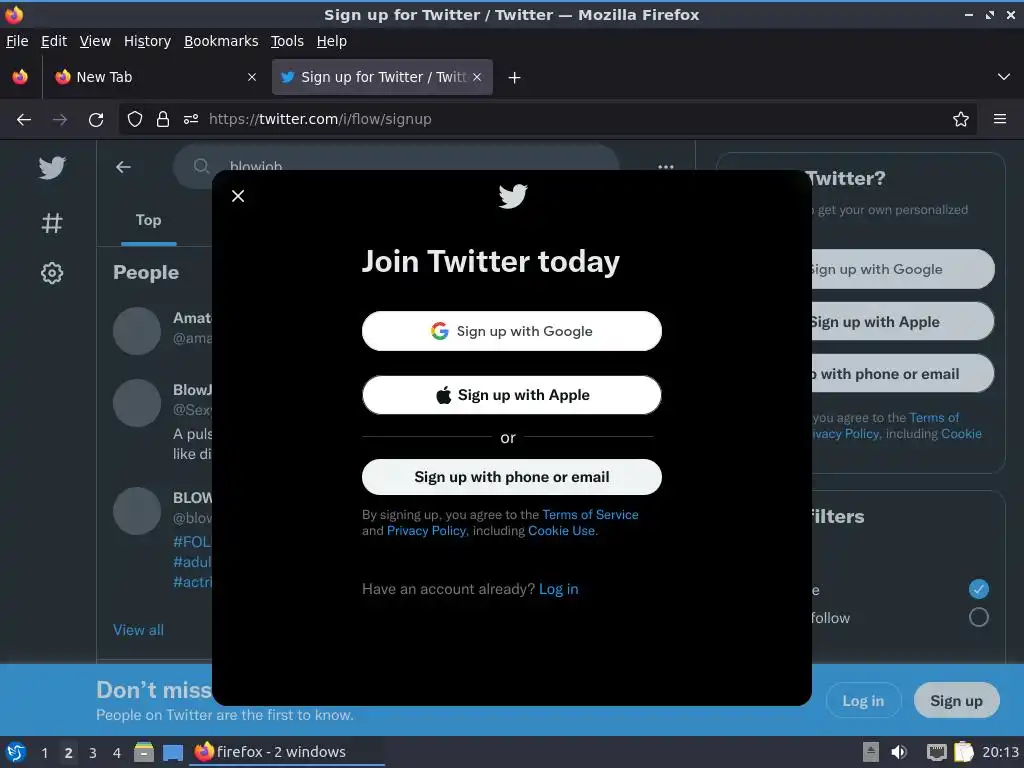Click Log in link in dialog

(558, 589)
